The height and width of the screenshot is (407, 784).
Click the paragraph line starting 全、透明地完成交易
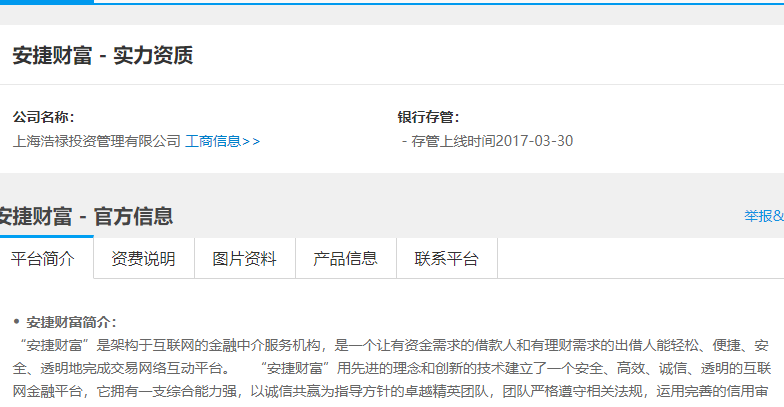tap(392, 368)
